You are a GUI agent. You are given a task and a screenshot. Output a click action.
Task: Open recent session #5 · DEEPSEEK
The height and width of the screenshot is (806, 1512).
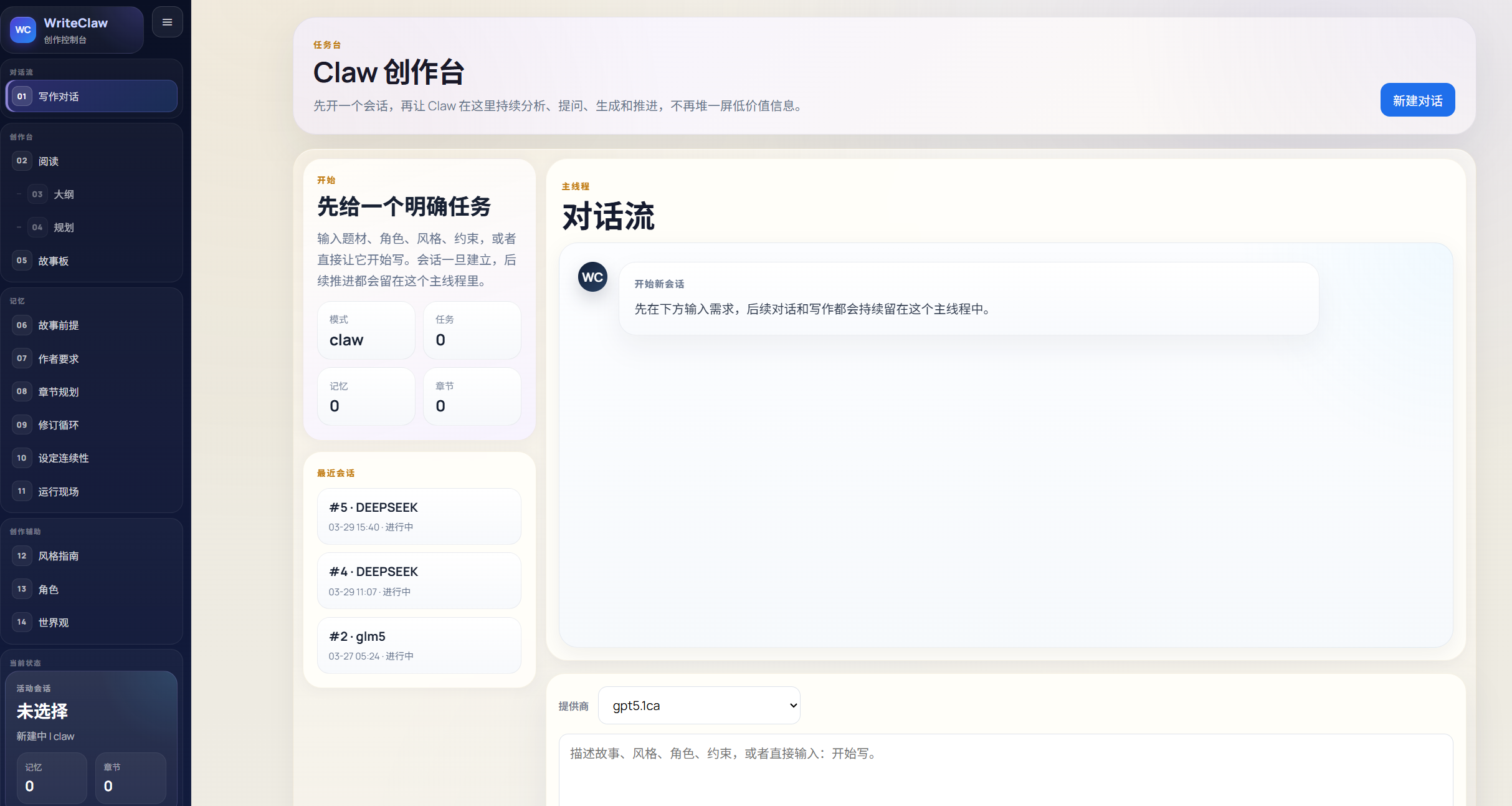(419, 516)
